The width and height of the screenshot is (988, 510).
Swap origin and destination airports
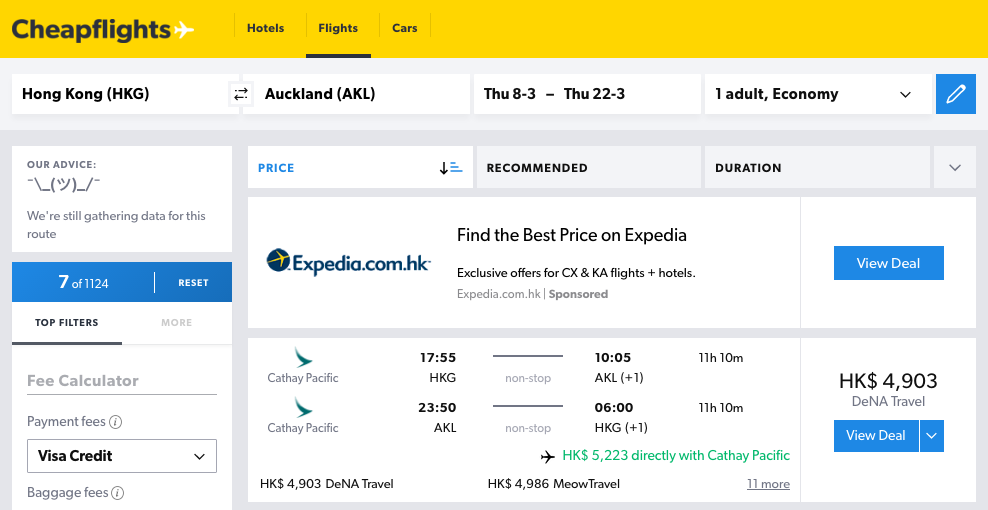(241, 95)
